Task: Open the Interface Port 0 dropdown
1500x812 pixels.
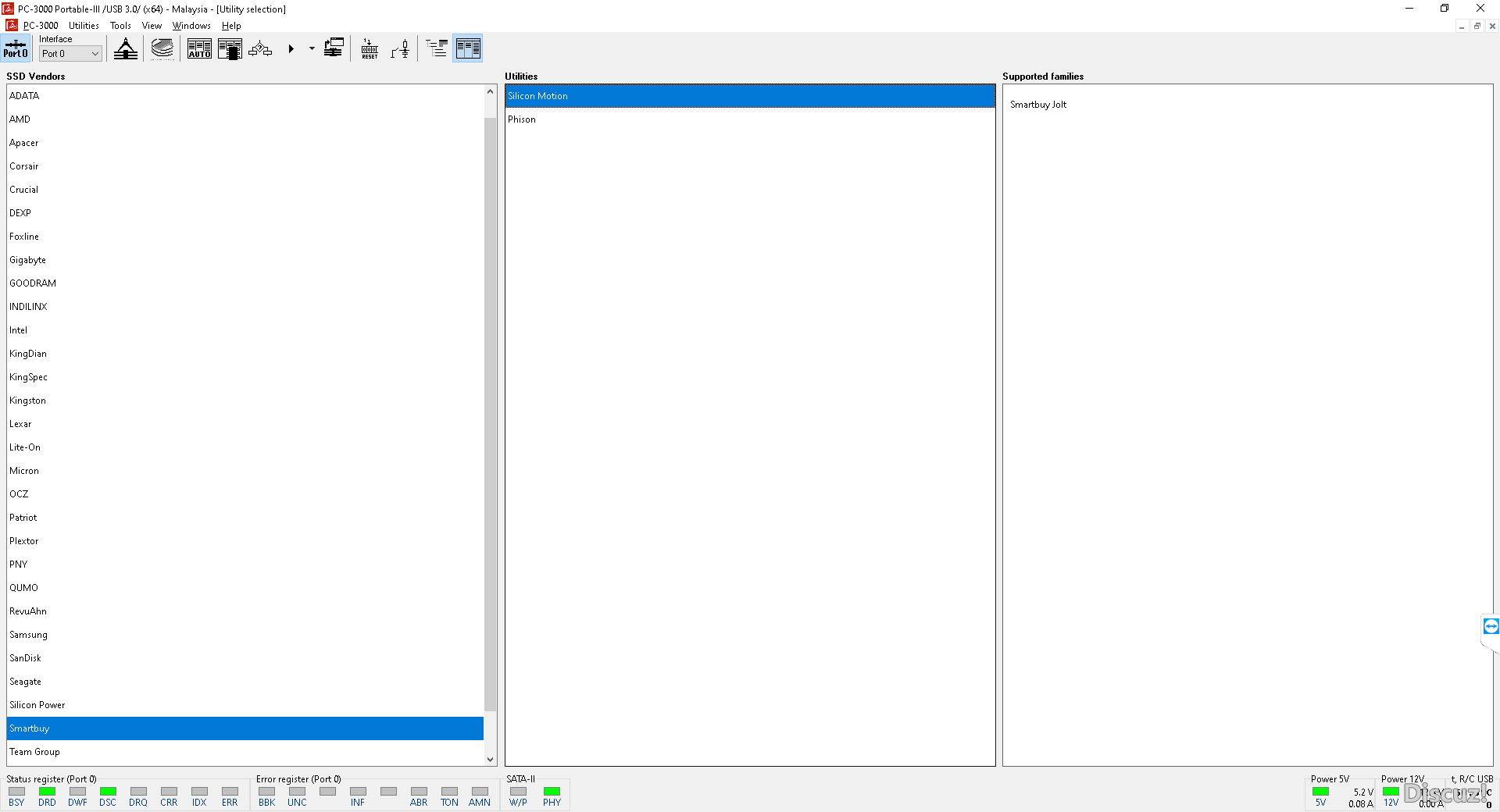Action: (x=70, y=54)
